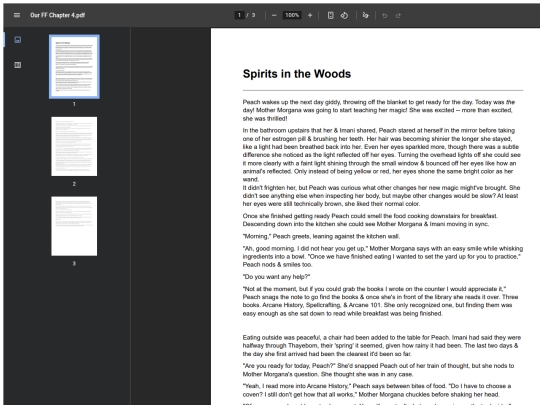Click the line beginning '"Morning," Peach greets'
The height and width of the screenshot is (405, 540).
321,236
